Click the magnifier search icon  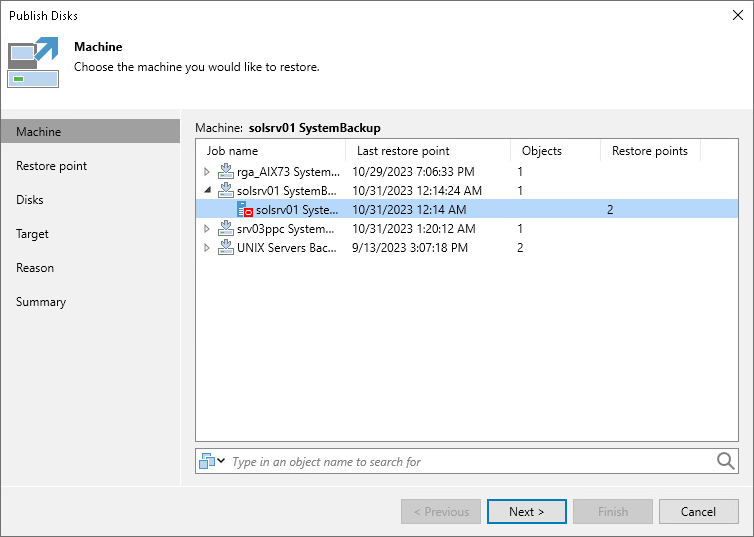tap(726, 461)
